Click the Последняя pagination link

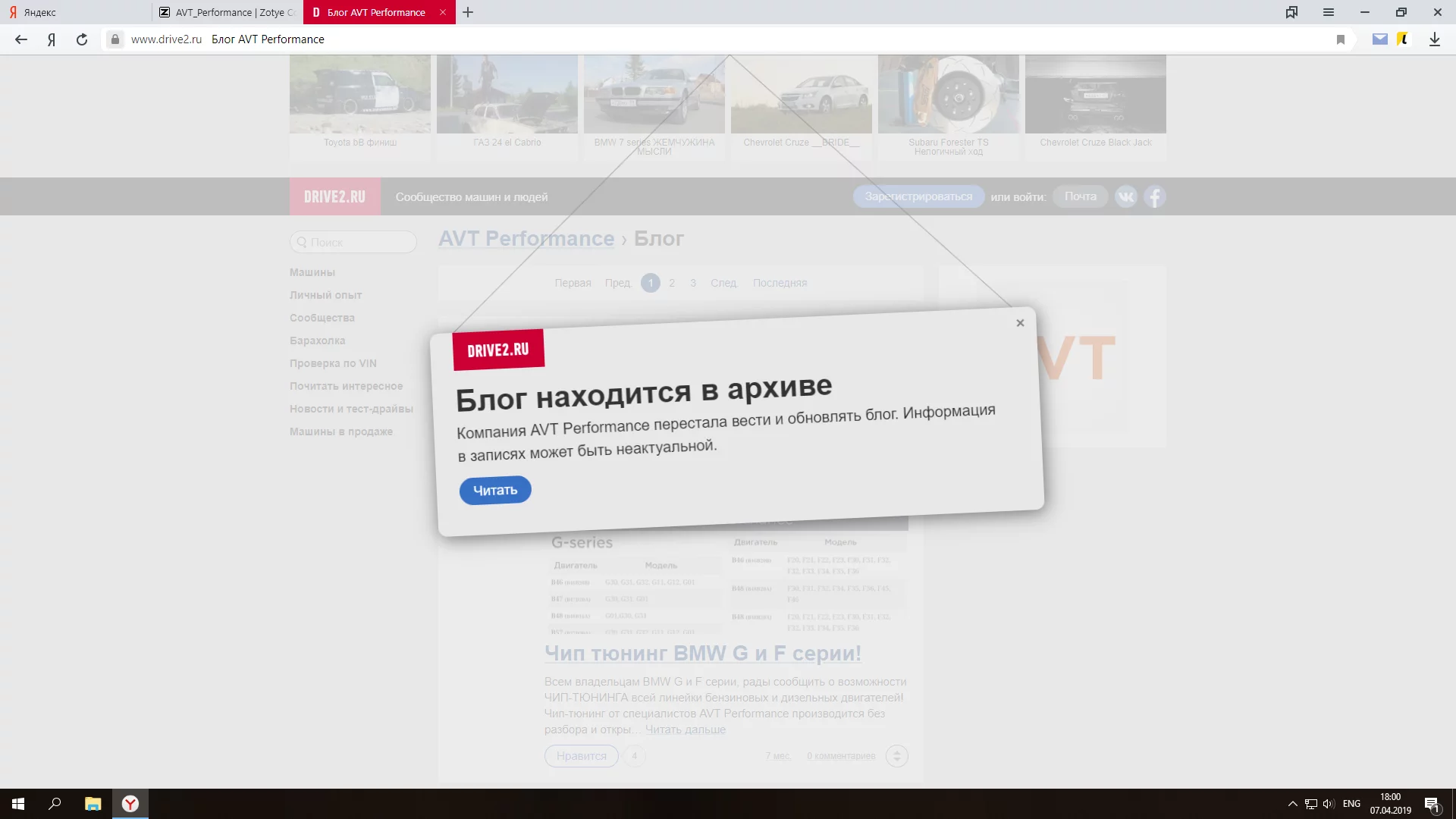point(780,283)
